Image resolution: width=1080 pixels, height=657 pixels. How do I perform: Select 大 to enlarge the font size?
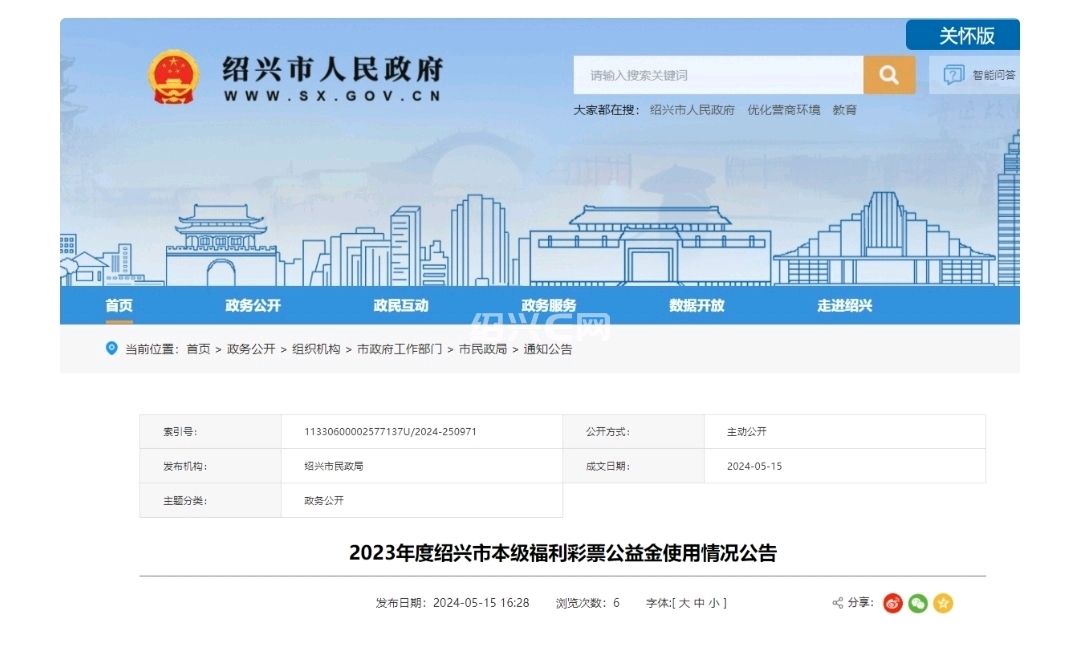(x=684, y=602)
